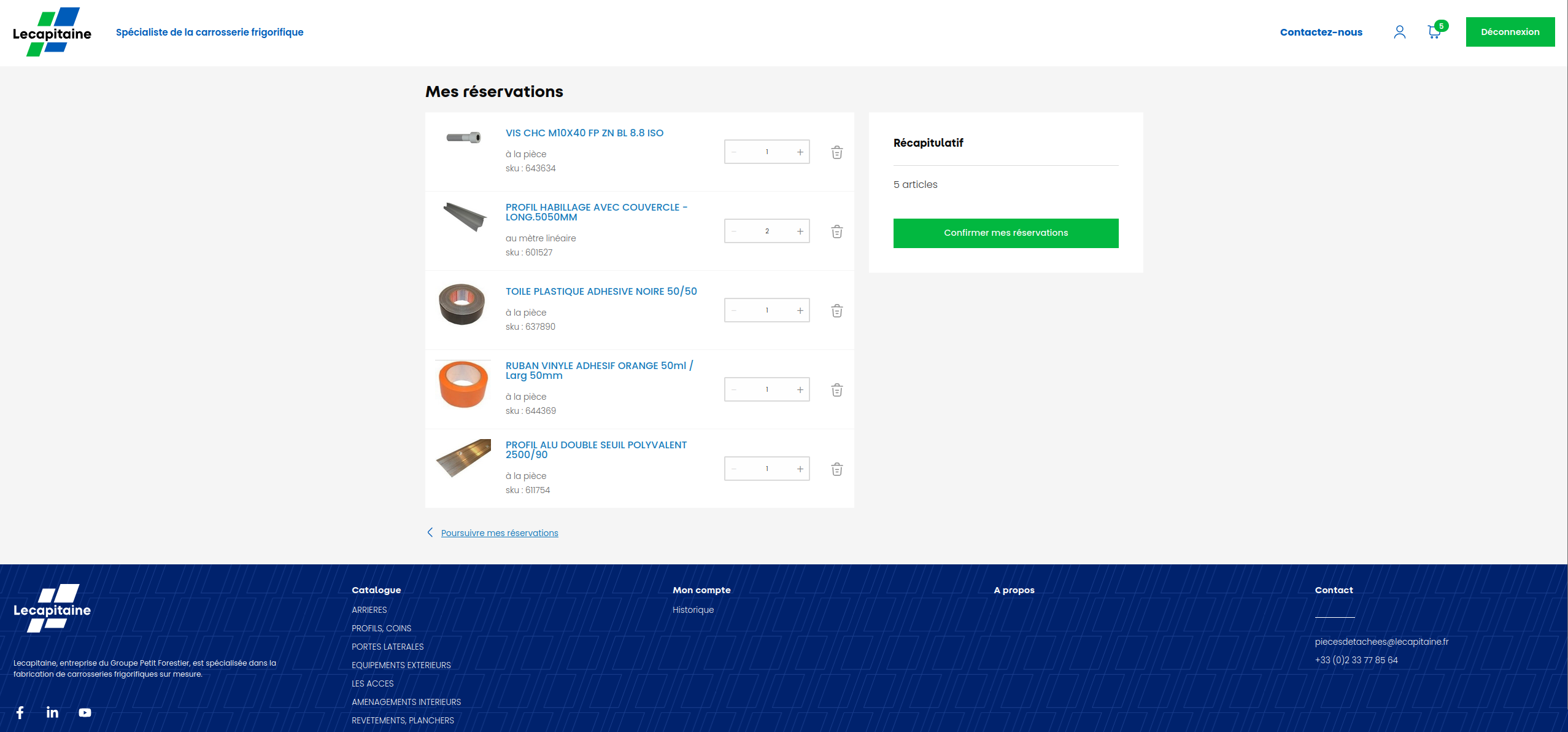The image size is (1568, 732).
Task: Open the user account icon
Action: tap(1399, 32)
